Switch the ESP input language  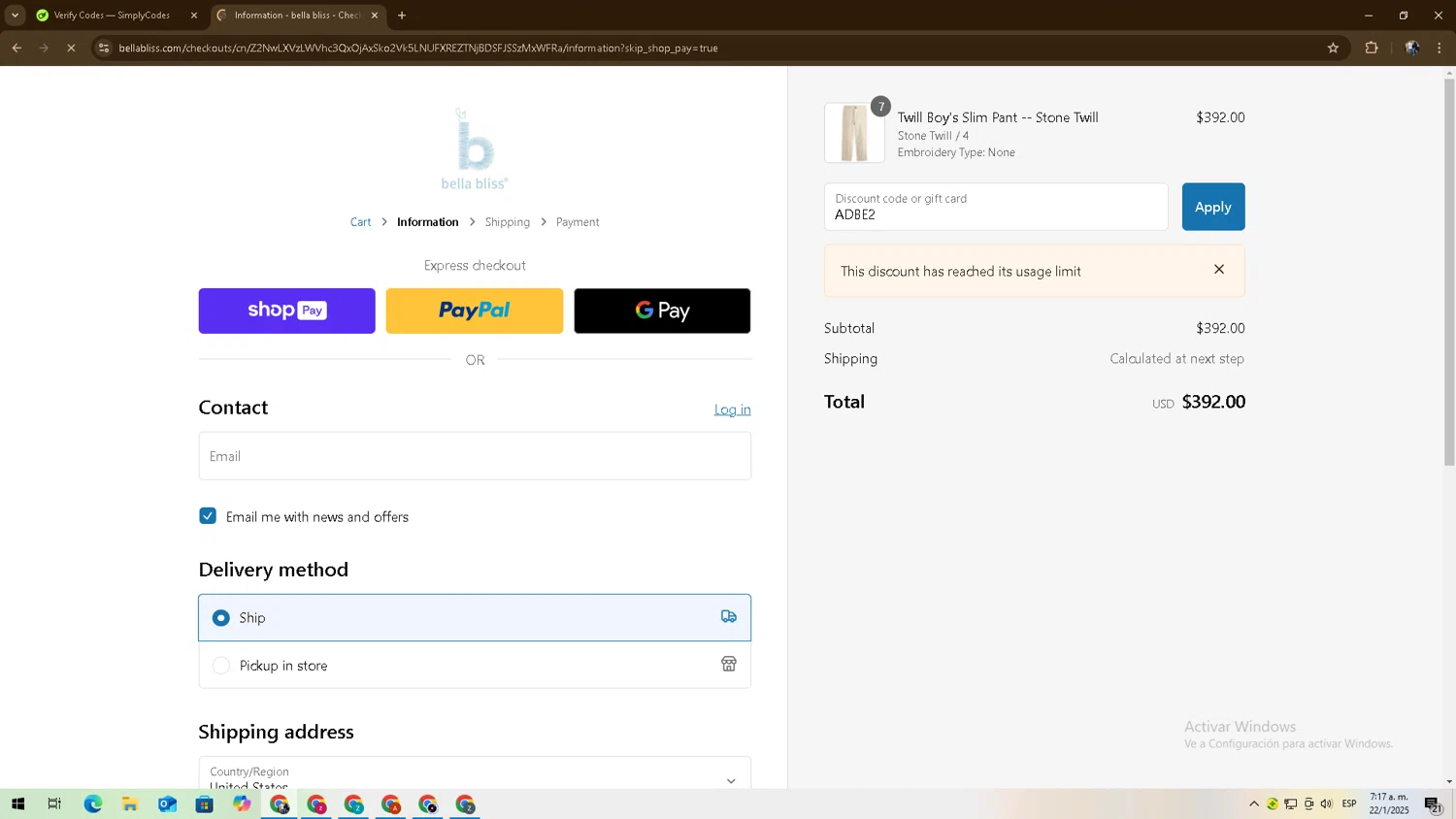click(x=1349, y=803)
